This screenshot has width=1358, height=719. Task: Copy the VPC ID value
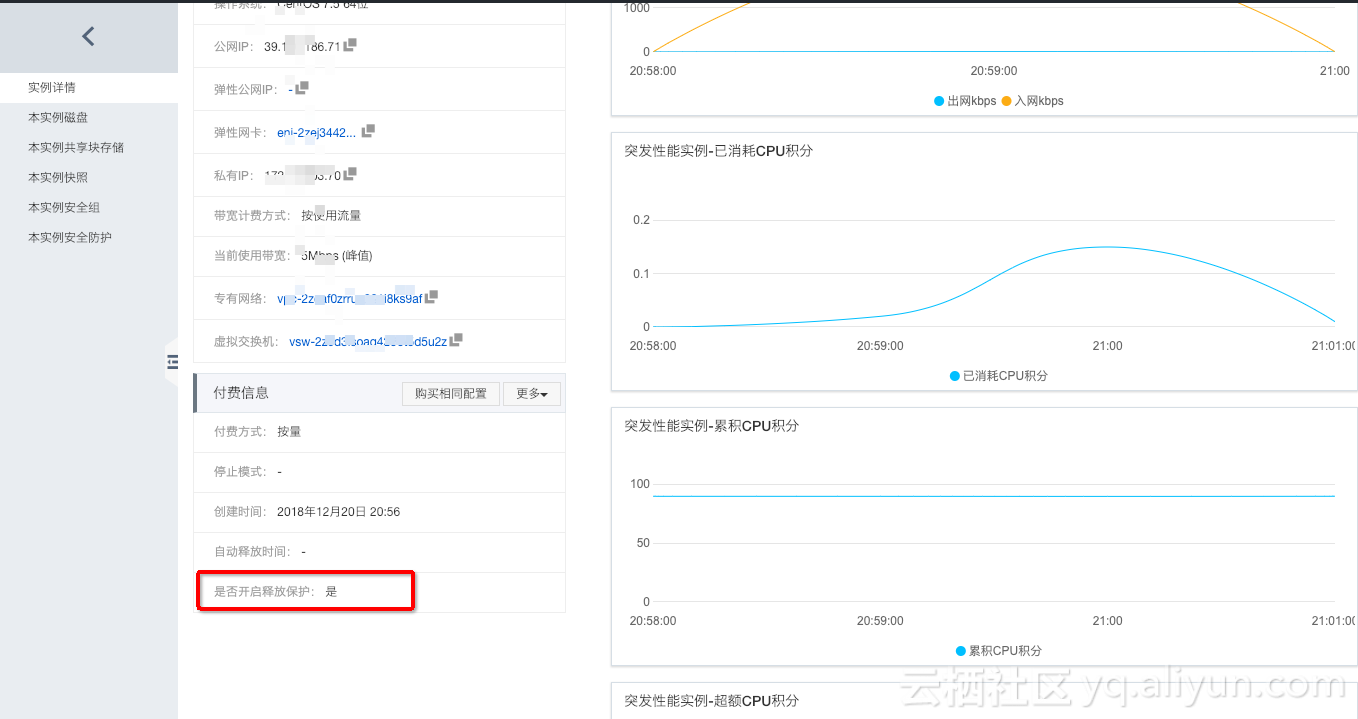point(431,297)
